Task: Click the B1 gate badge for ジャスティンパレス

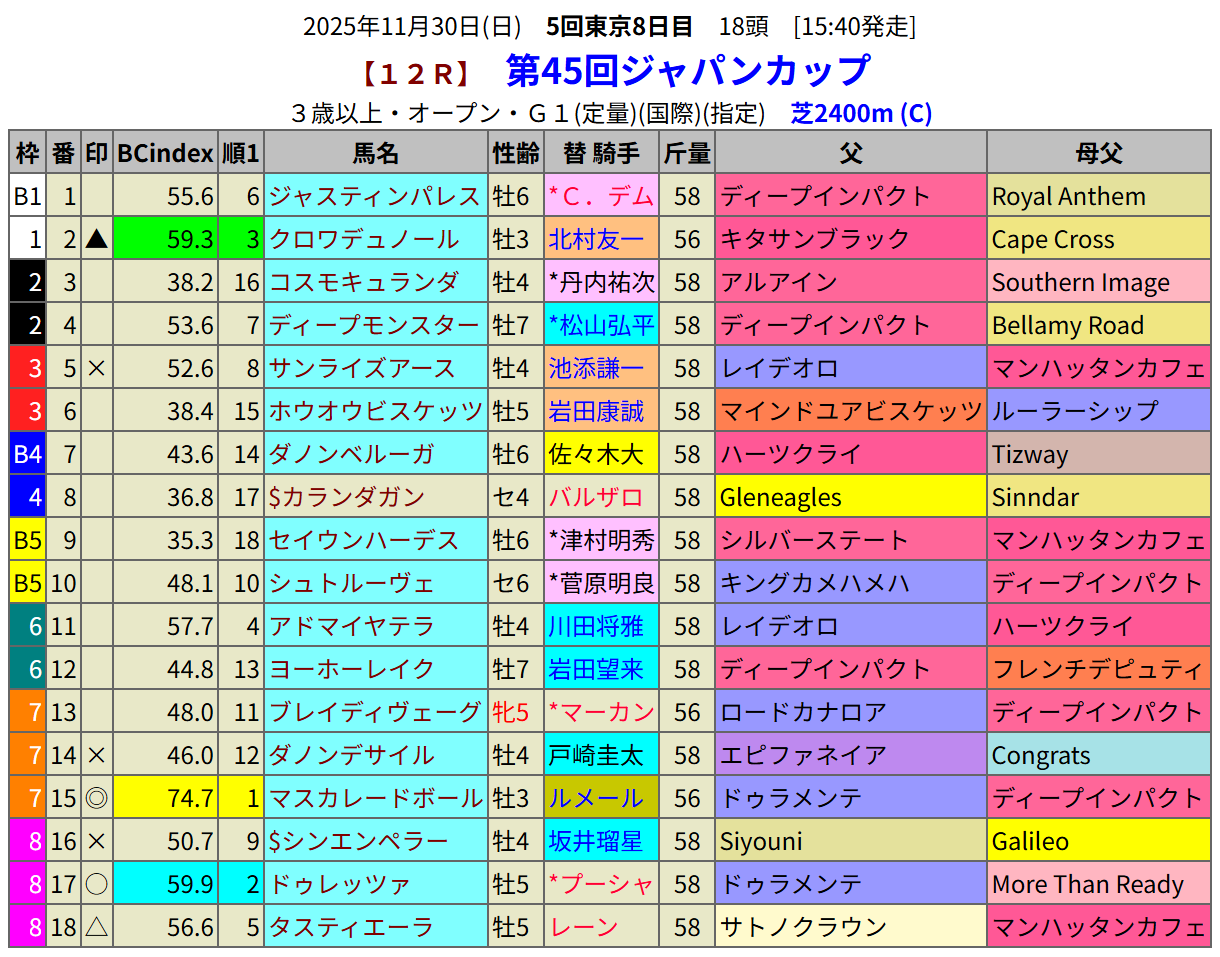Action: [27, 196]
